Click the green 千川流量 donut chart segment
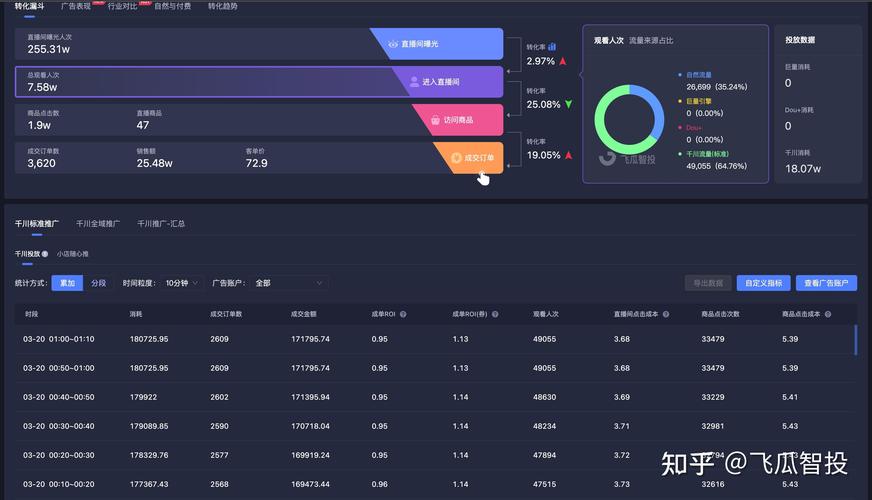 [603, 128]
